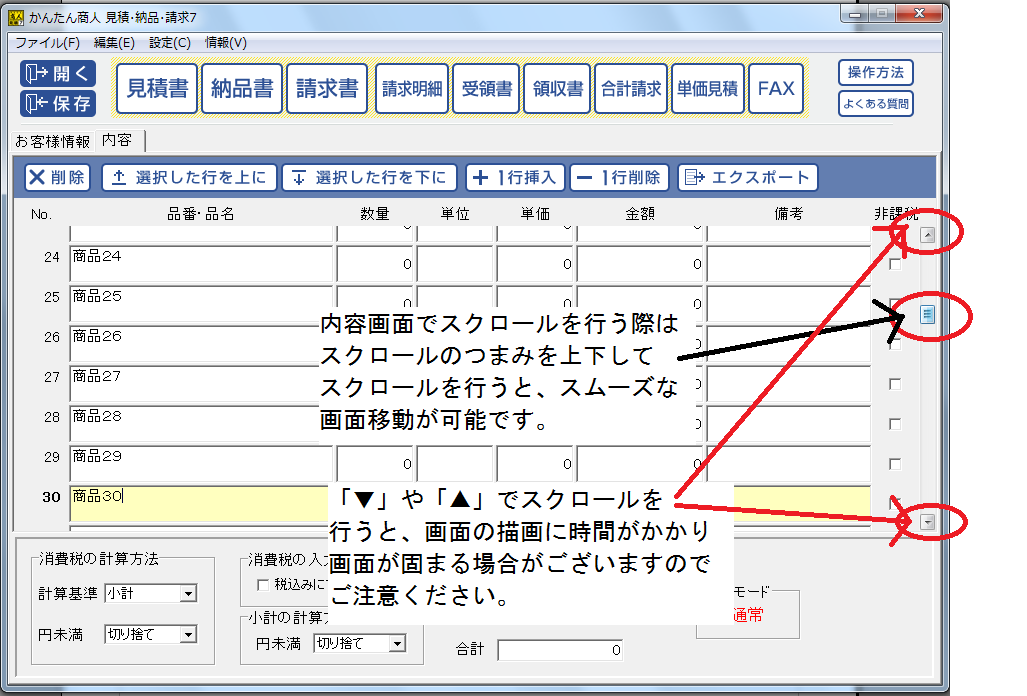Check the 非課税 box for row 28
This screenshot has height=696, width=1027.
[x=895, y=424]
